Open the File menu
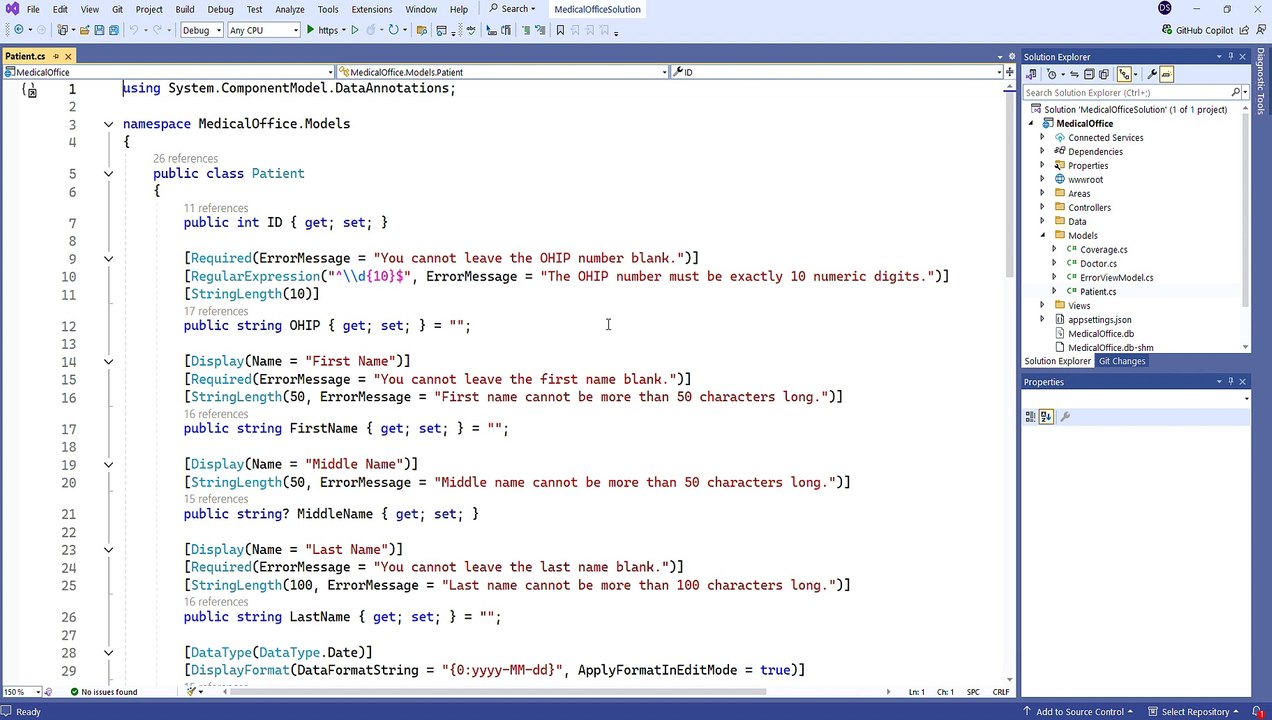 point(33,9)
